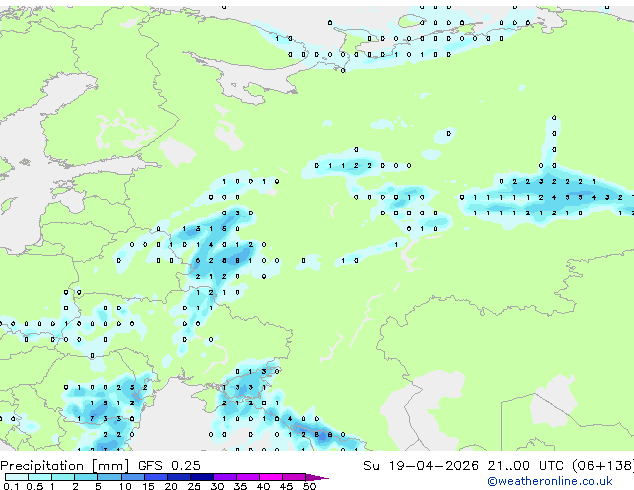Click the '30' legend scale value

point(217,486)
